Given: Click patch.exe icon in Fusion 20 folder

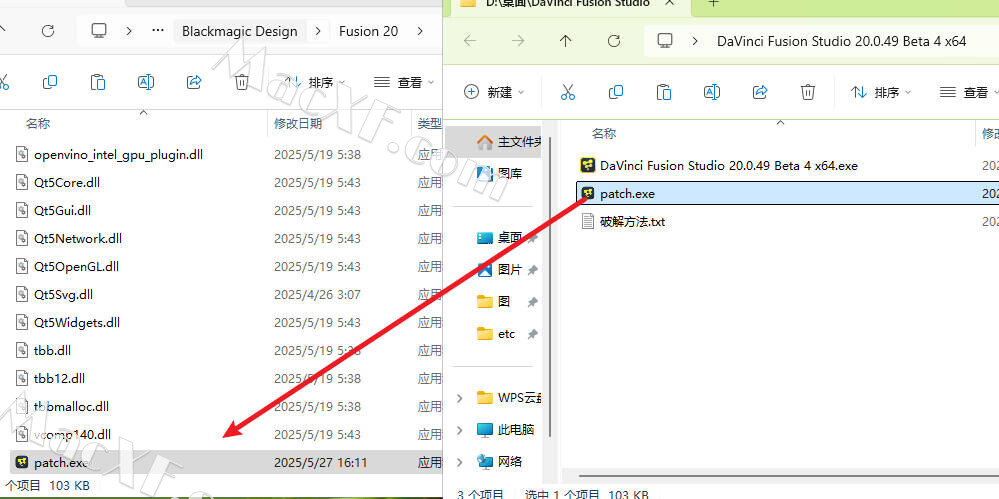Looking at the screenshot, I should (22, 462).
